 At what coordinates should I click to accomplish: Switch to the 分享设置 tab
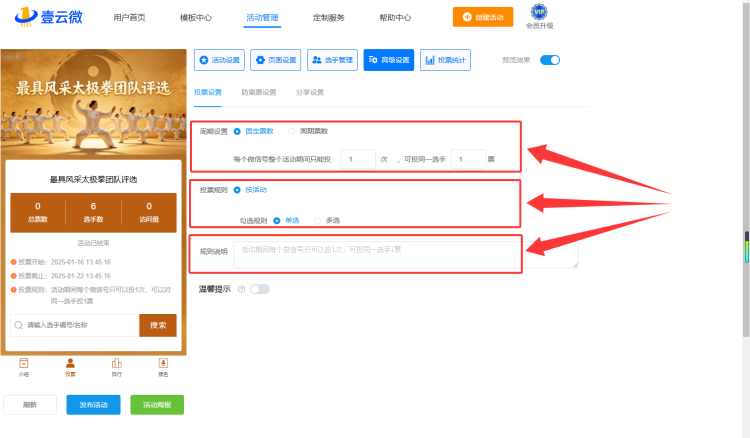(310, 92)
